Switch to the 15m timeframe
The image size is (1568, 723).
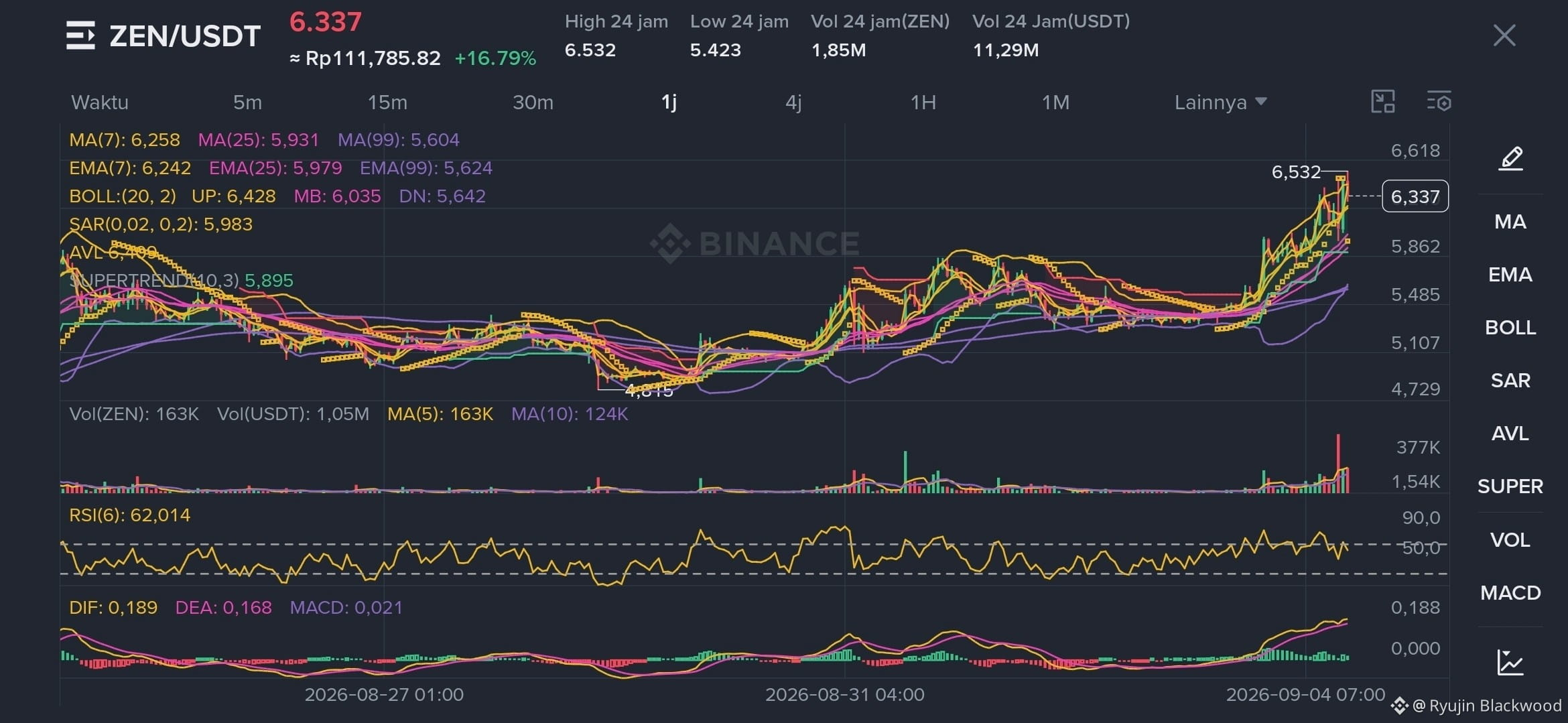(387, 103)
